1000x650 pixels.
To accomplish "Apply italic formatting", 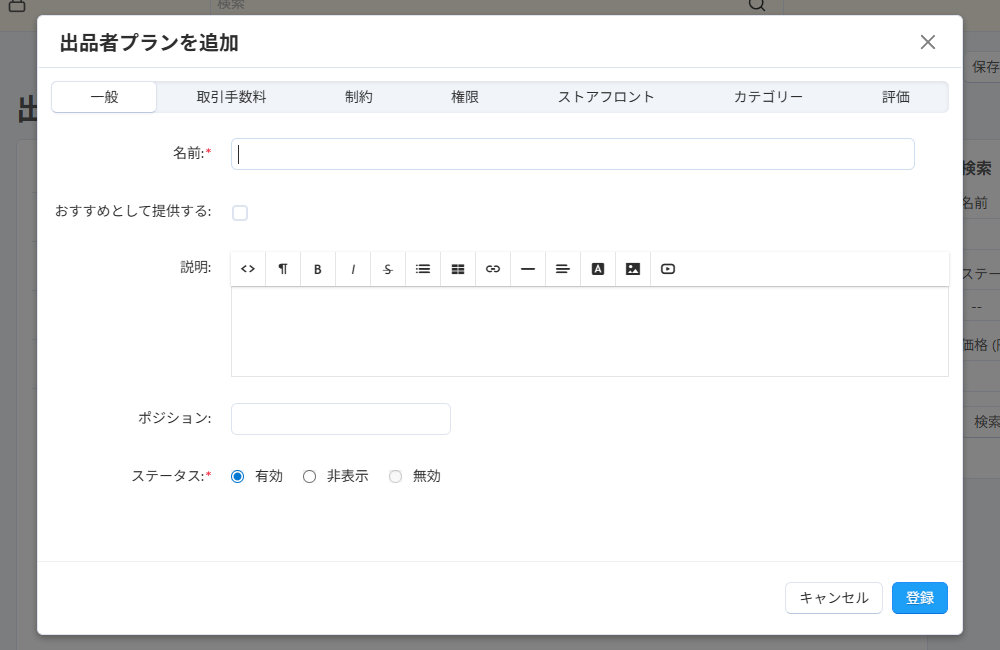I will coord(352,268).
